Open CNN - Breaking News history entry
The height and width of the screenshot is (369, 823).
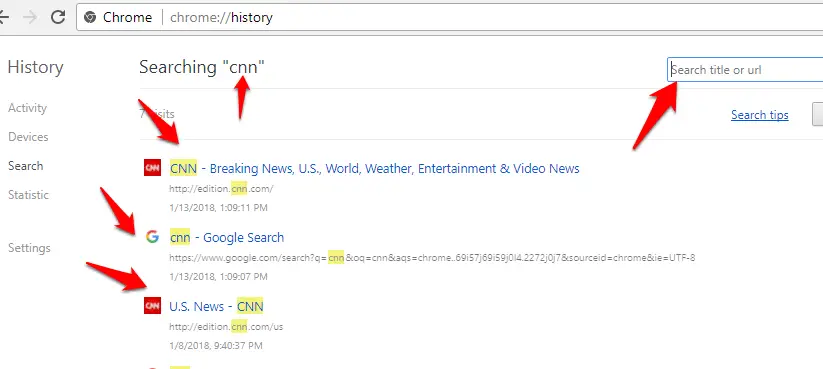pyautogui.click(x=374, y=168)
